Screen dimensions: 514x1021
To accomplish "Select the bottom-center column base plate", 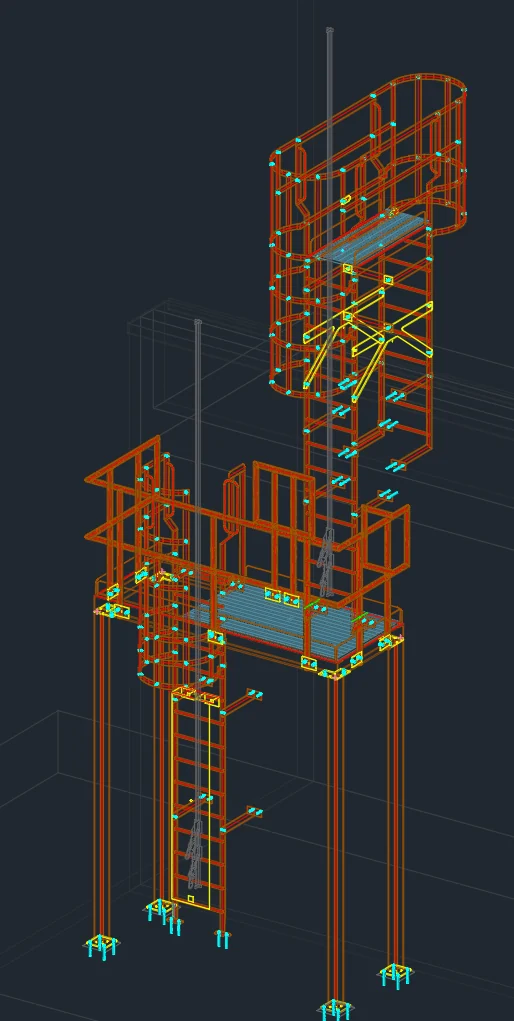I will click(x=336, y=1011).
